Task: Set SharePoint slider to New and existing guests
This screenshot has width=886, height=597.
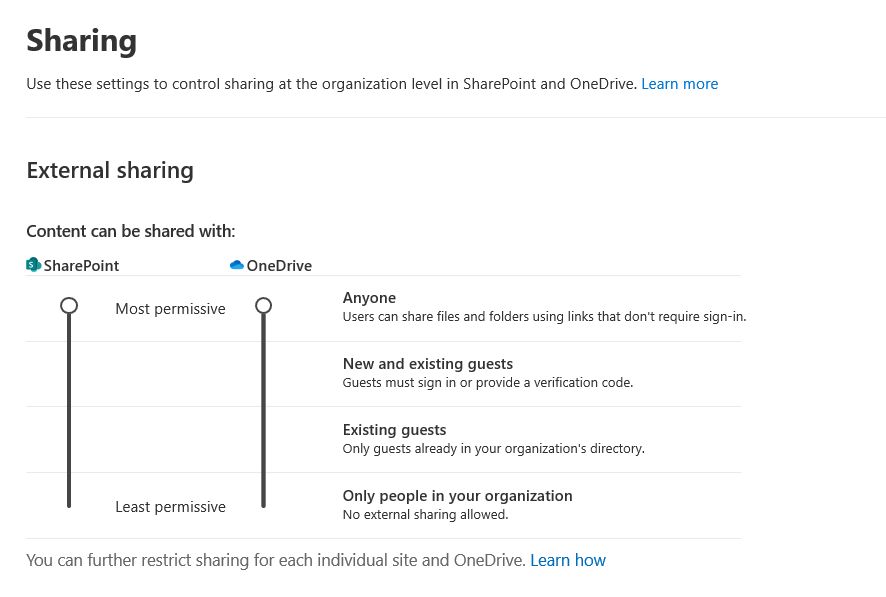Action: coord(69,372)
